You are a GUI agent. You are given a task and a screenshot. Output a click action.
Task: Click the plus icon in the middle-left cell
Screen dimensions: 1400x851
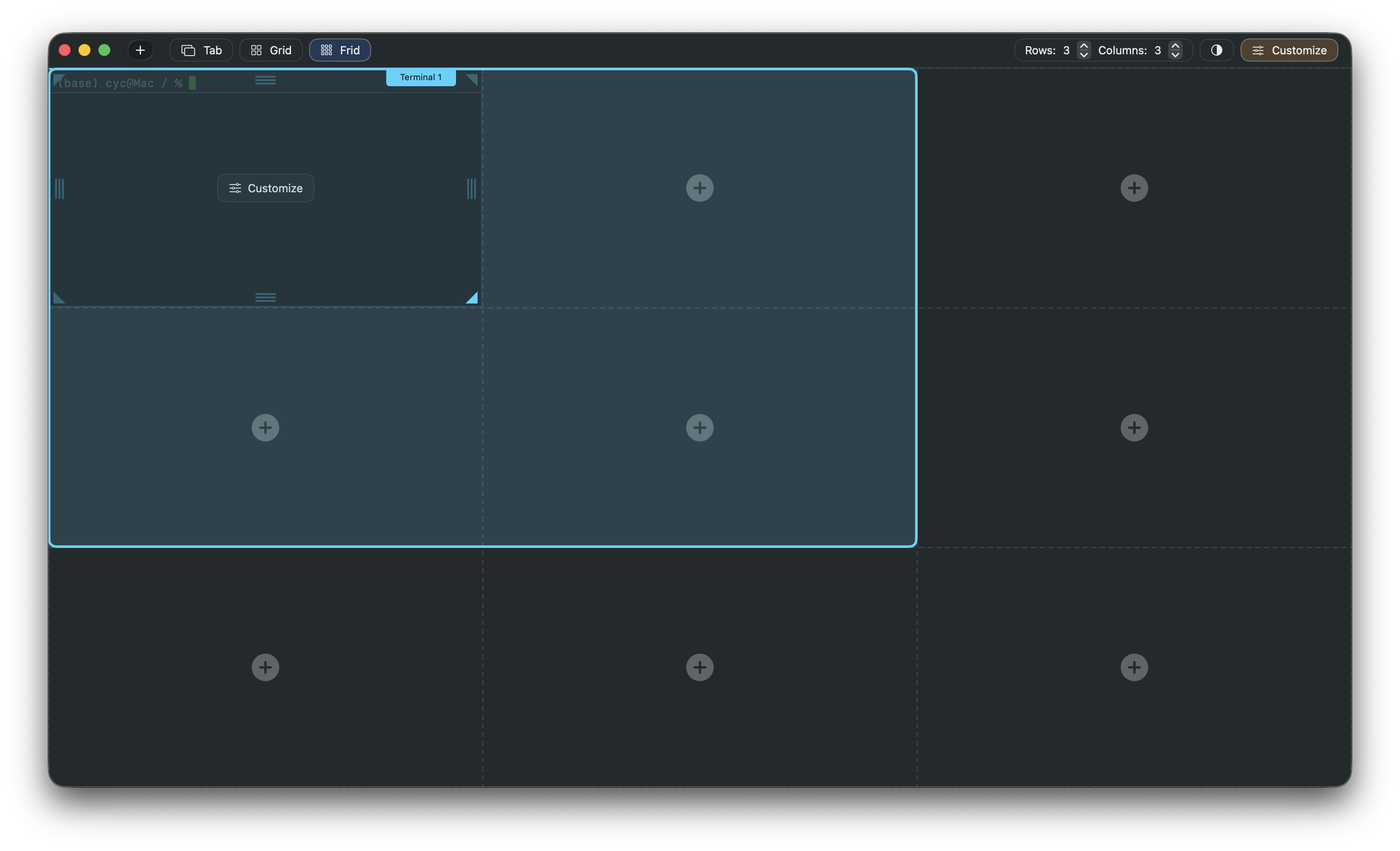266,428
